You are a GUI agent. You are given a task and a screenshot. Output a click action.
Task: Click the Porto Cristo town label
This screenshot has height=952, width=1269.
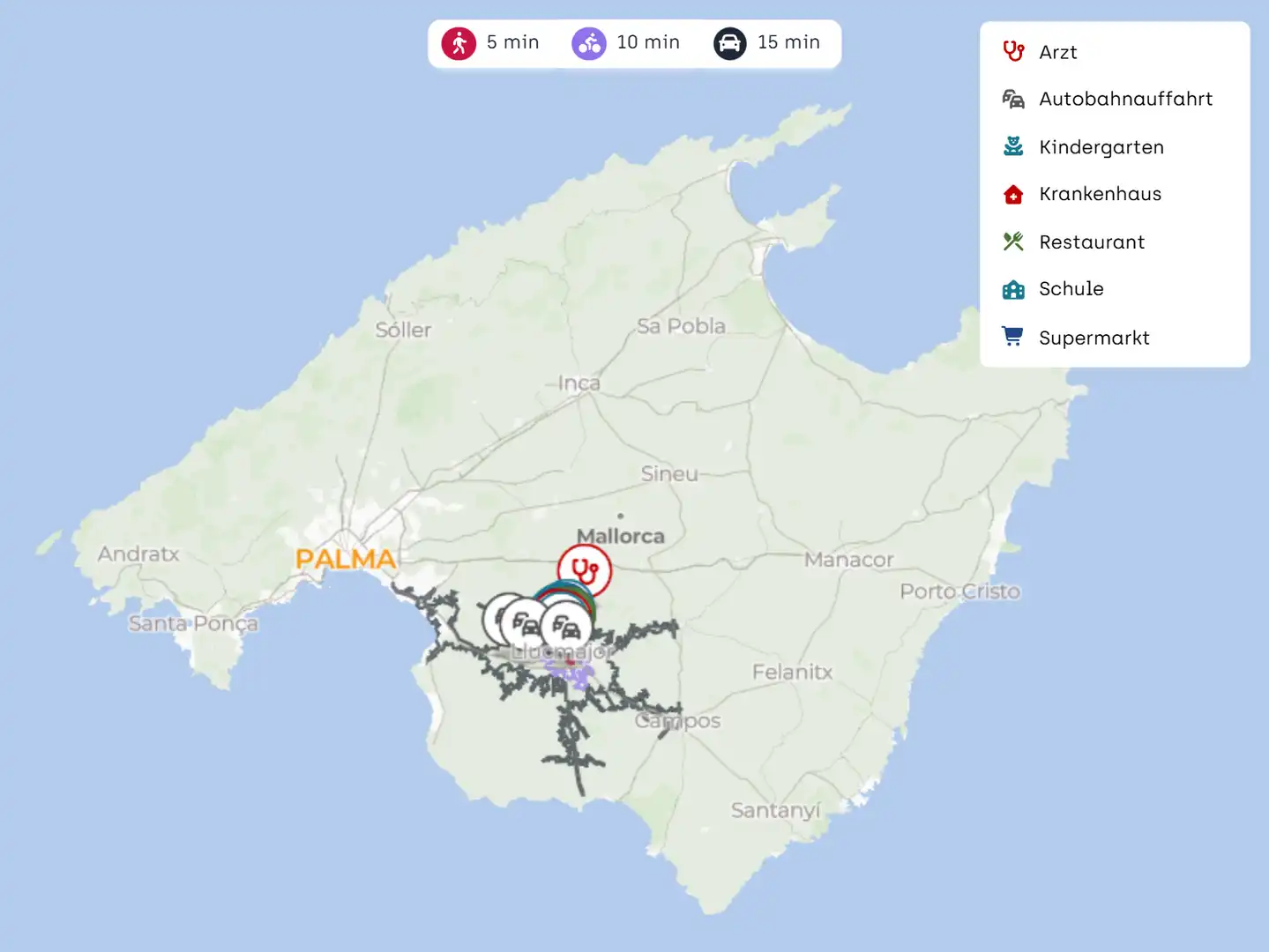coord(960,591)
